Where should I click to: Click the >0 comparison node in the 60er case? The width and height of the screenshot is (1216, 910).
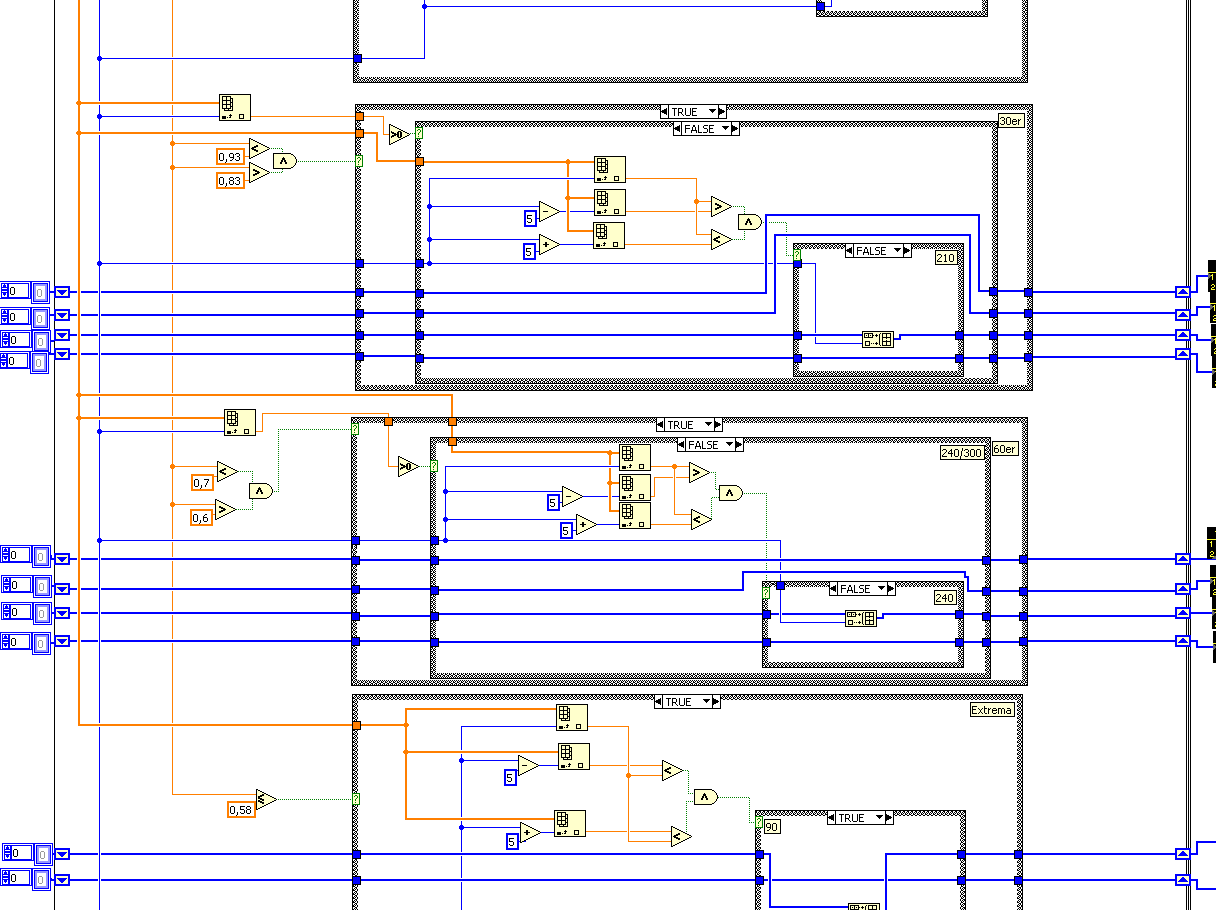coord(408,466)
